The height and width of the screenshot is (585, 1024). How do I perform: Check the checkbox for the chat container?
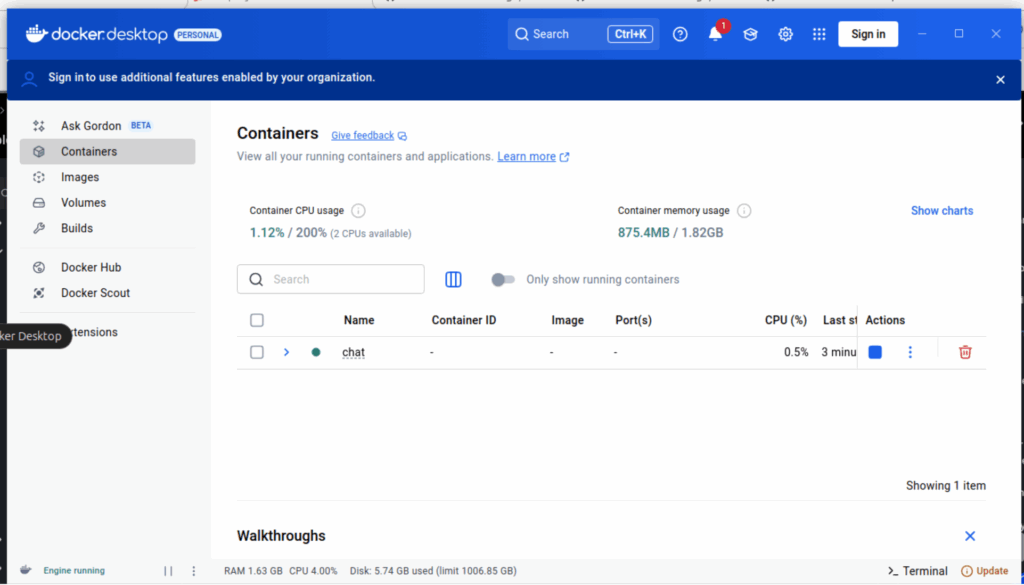(x=257, y=353)
